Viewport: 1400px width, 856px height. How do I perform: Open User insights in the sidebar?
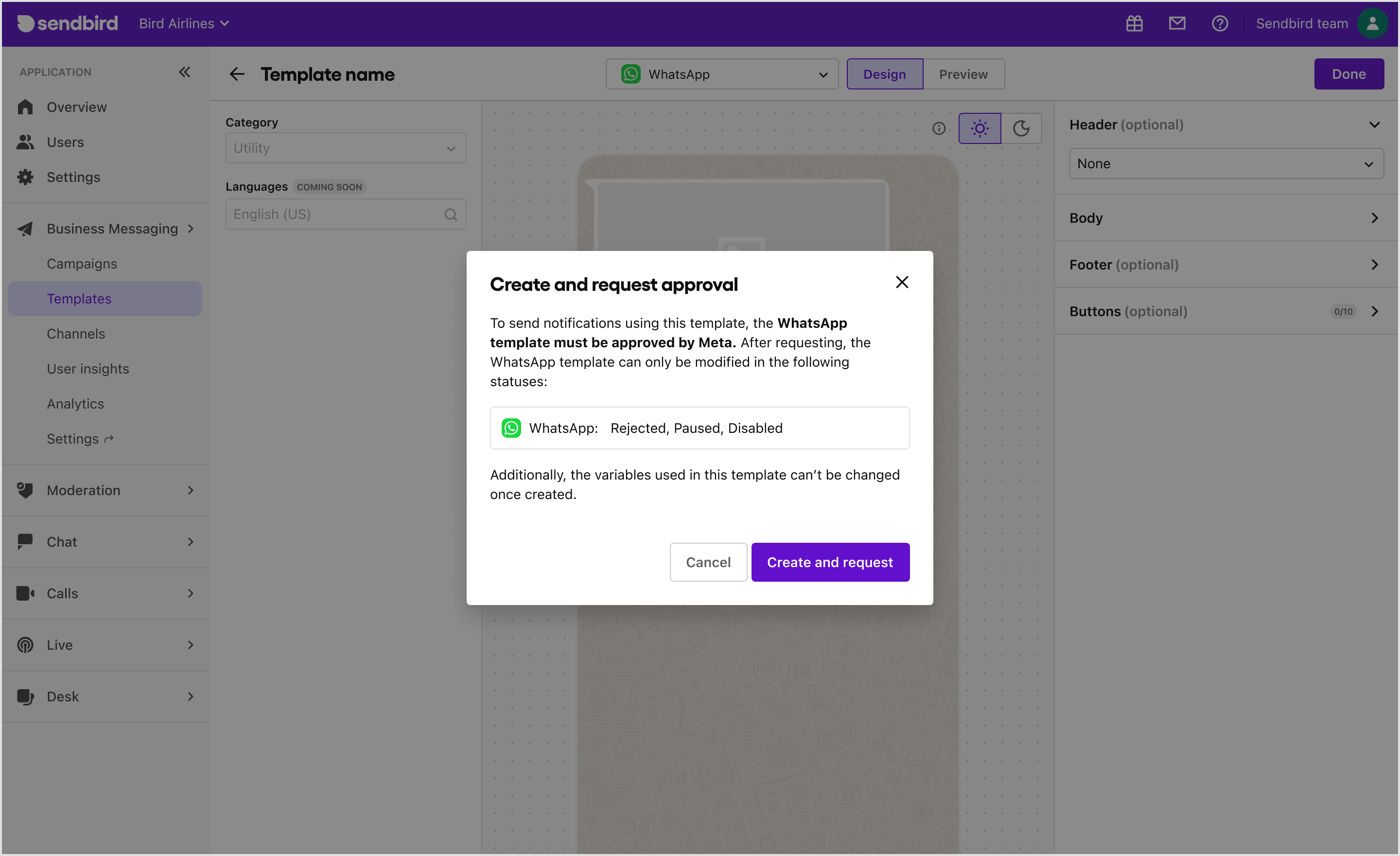(x=105, y=369)
